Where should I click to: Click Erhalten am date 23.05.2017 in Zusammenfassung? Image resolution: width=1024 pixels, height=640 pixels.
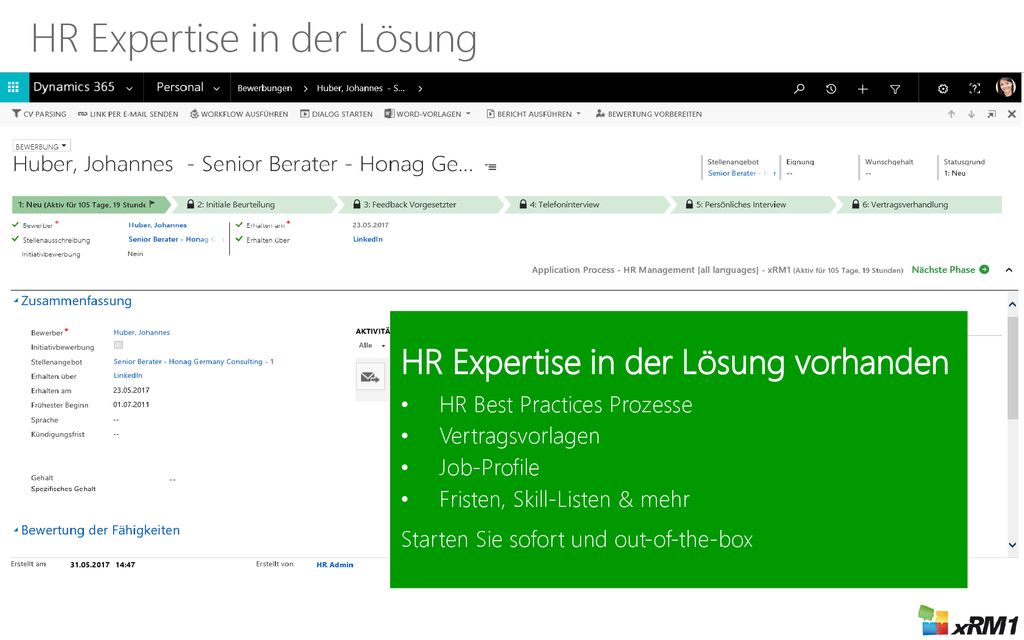coord(131,391)
